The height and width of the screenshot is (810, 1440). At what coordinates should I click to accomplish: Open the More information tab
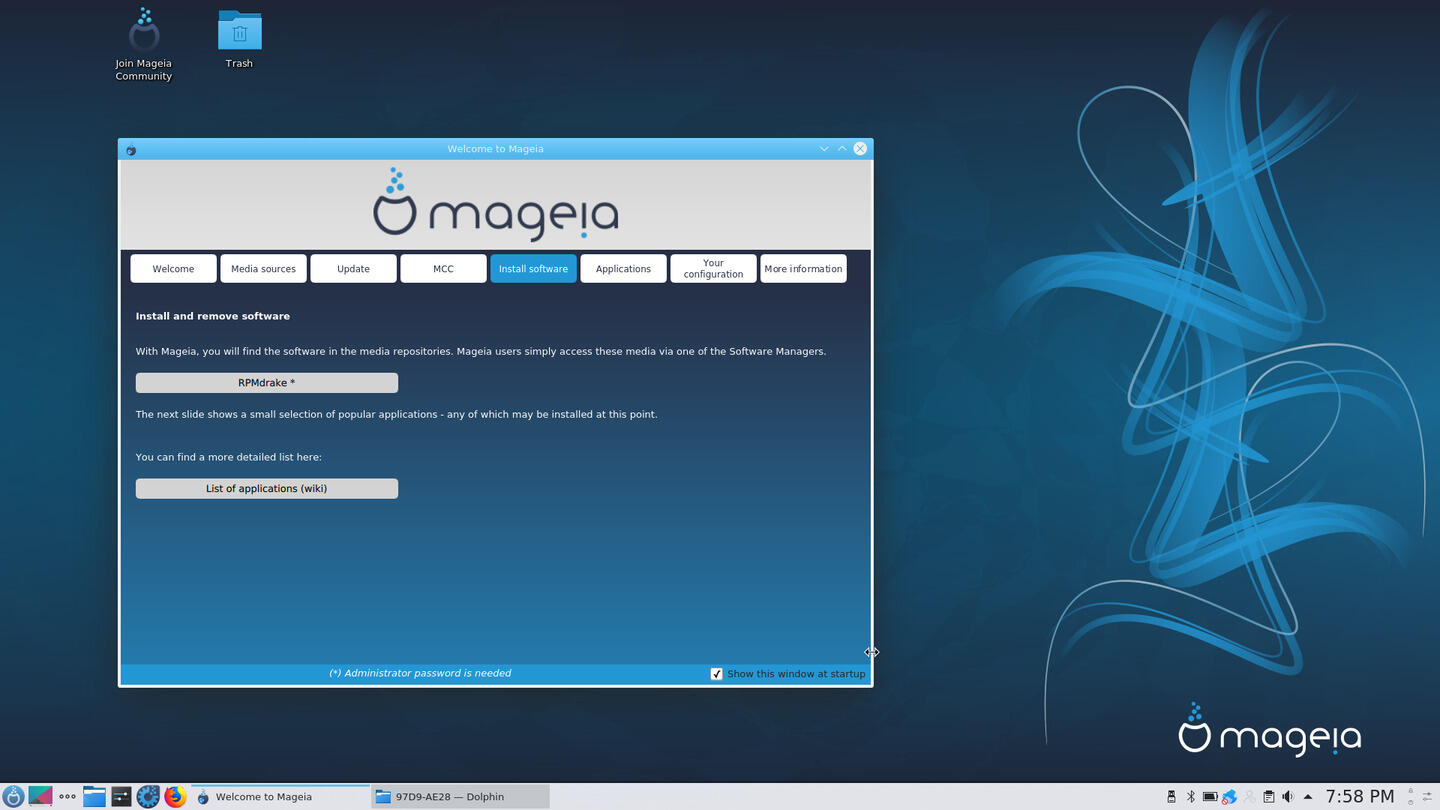(803, 269)
